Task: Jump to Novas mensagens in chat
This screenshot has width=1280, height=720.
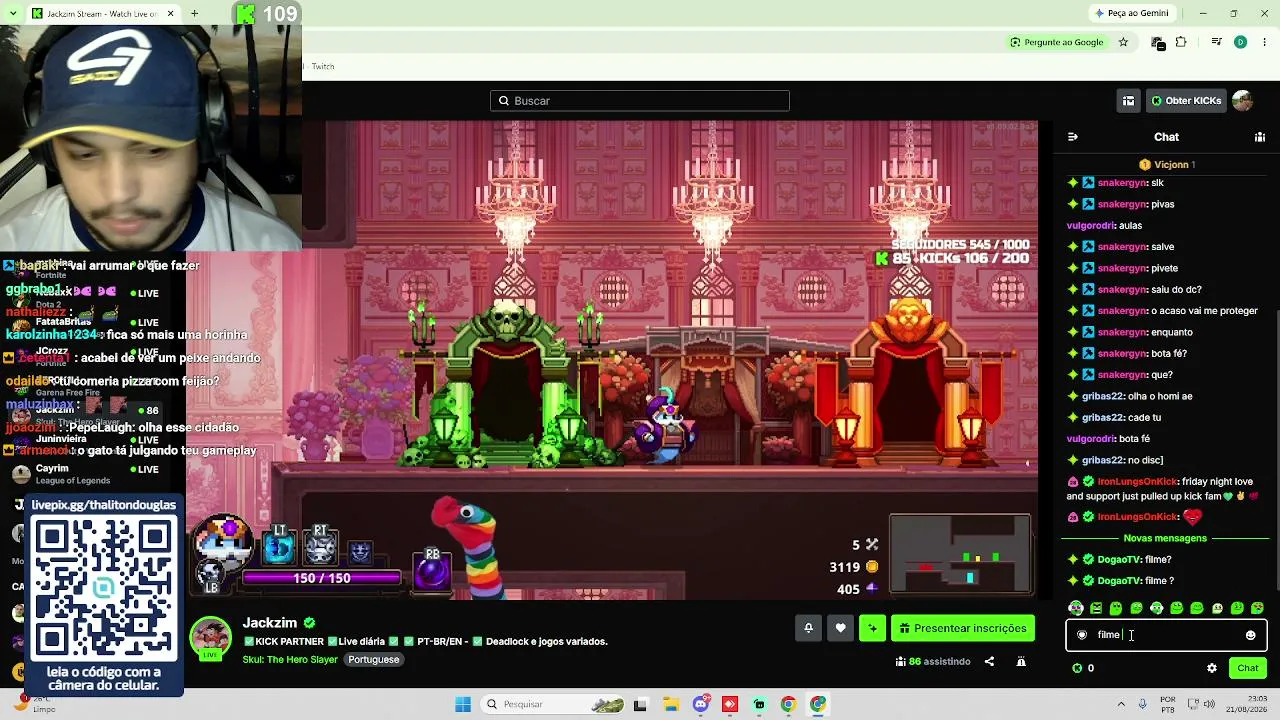Action: point(1165,538)
